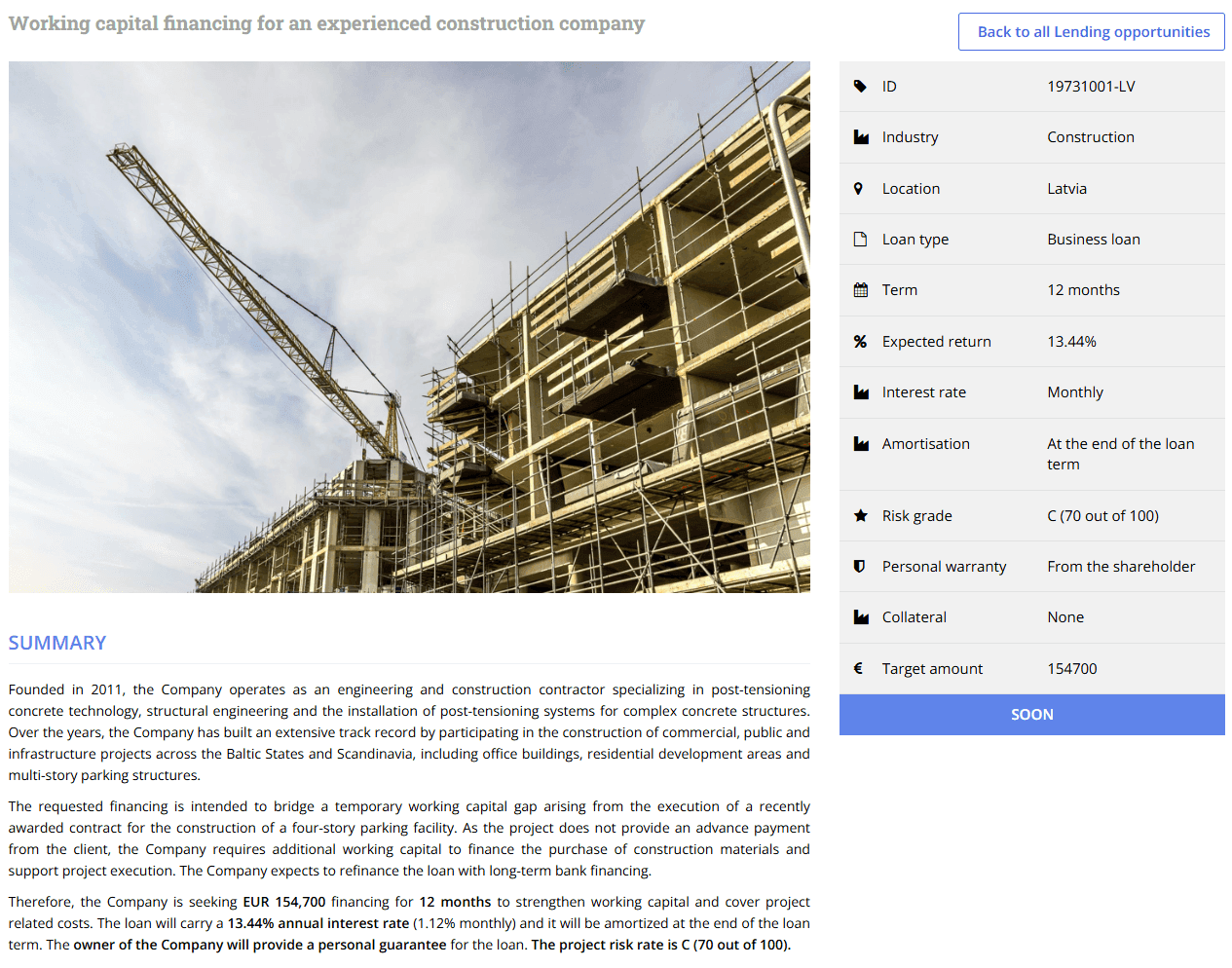Select the ID value 19731001-LV
This screenshot has width=1232, height=968.
pos(1091,87)
